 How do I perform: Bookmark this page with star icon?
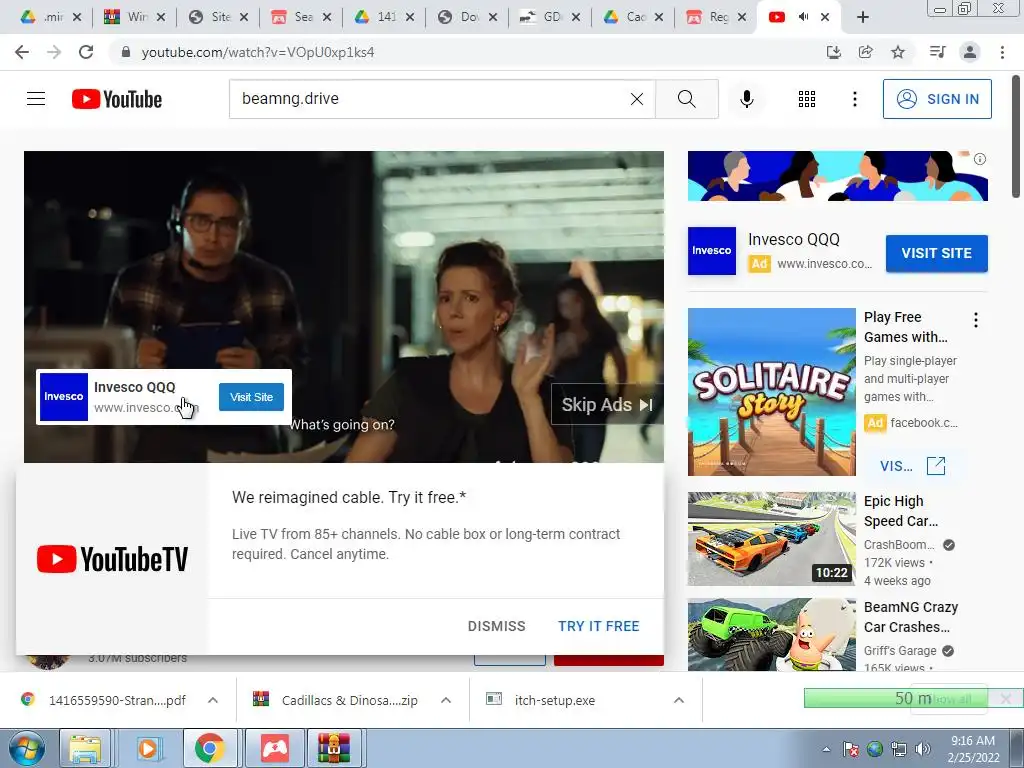click(x=898, y=52)
